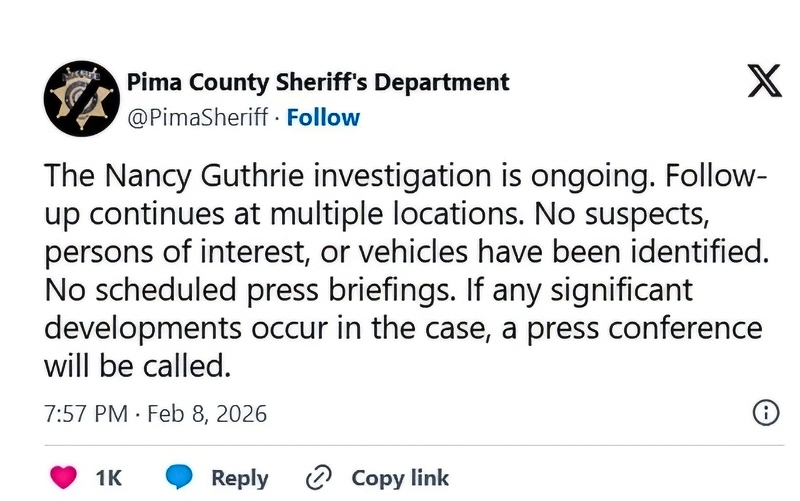The height and width of the screenshot is (501, 800).
Task: Open the 7:57 PM timestamp link
Action: tap(88, 413)
